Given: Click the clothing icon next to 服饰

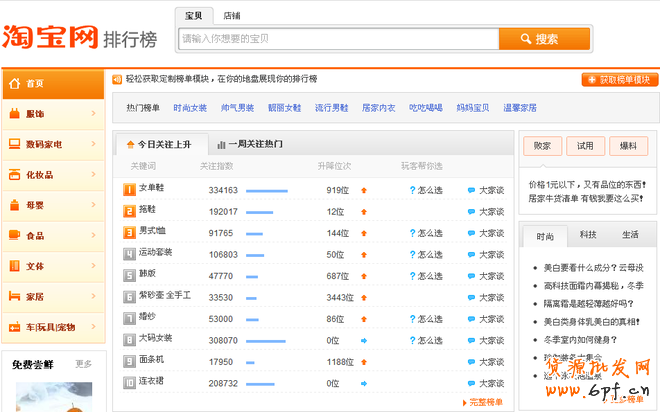Looking at the screenshot, I should 14,114.
